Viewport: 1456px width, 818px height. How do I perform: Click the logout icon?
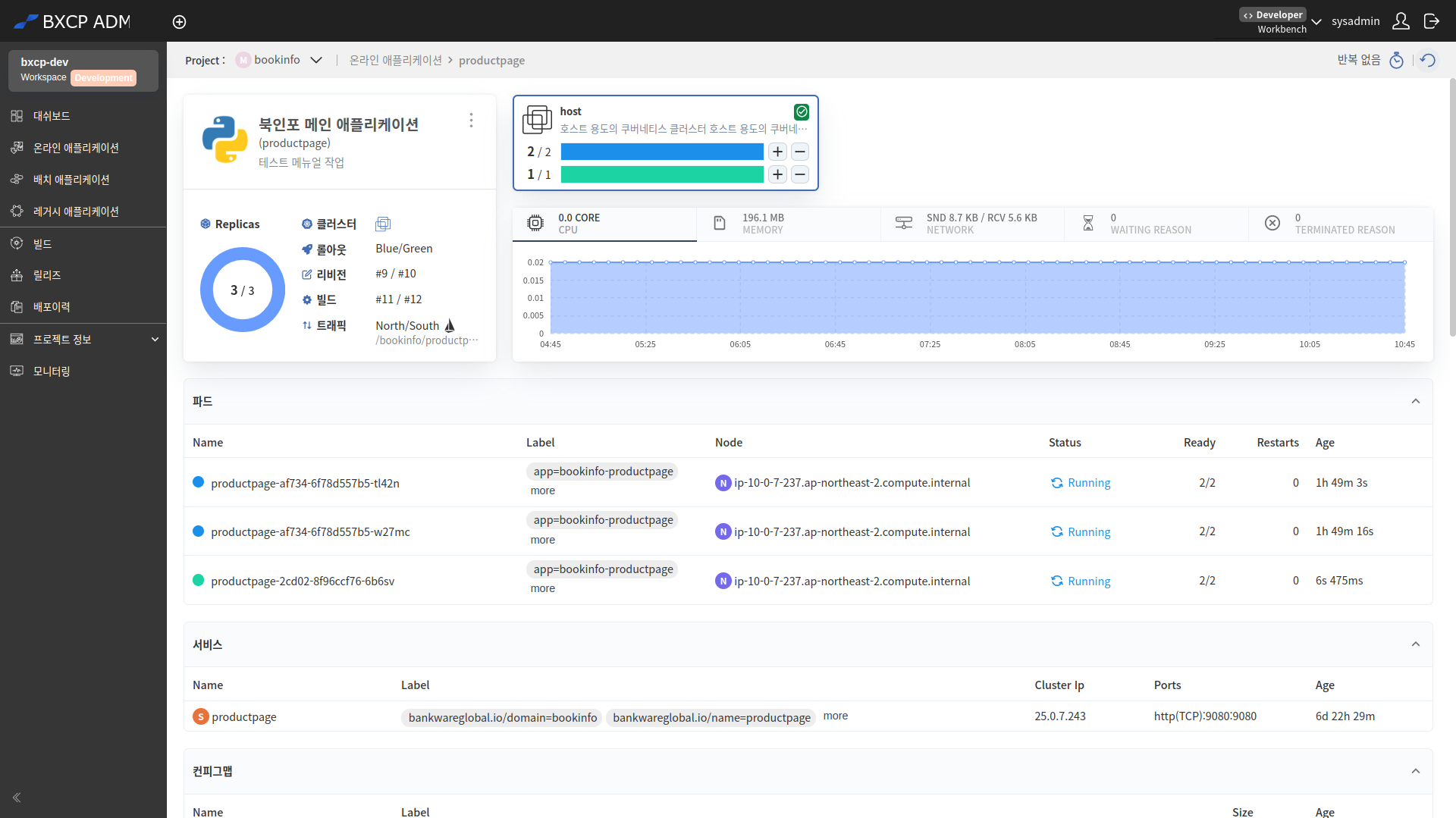pos(1432,21)
